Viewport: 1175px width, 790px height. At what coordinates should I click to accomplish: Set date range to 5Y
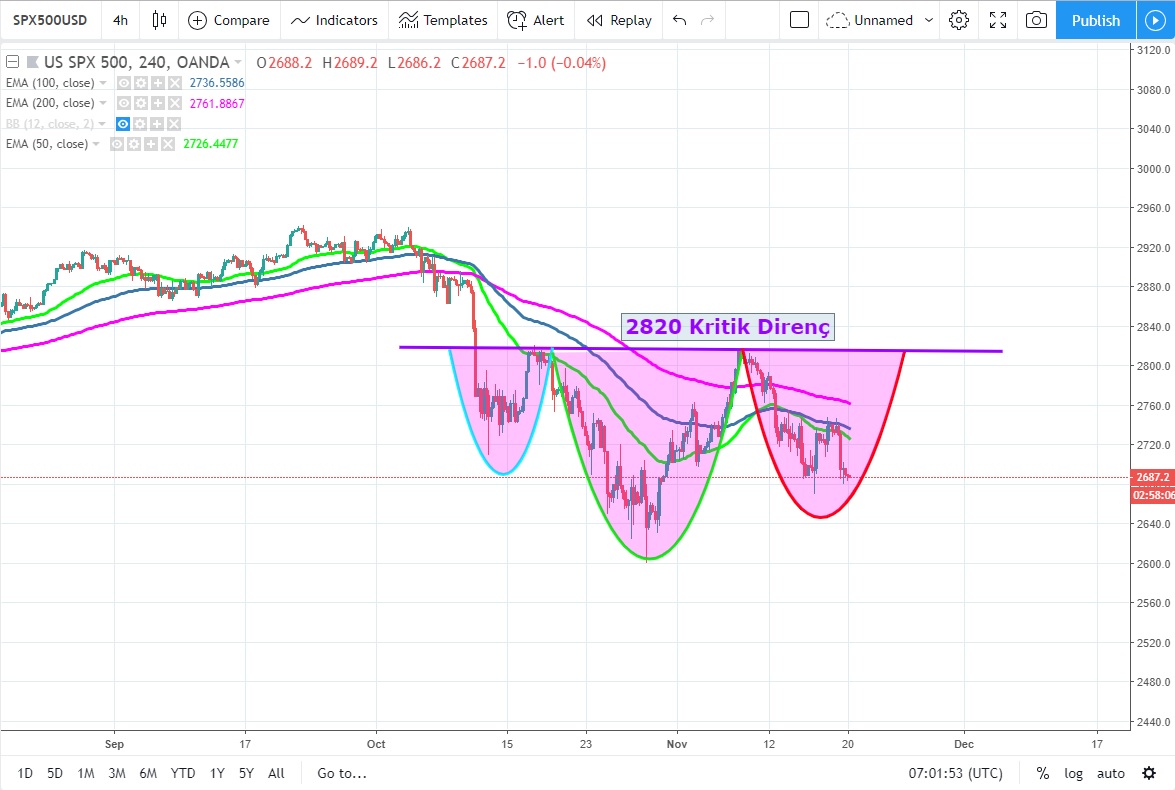tap(247, 773)
